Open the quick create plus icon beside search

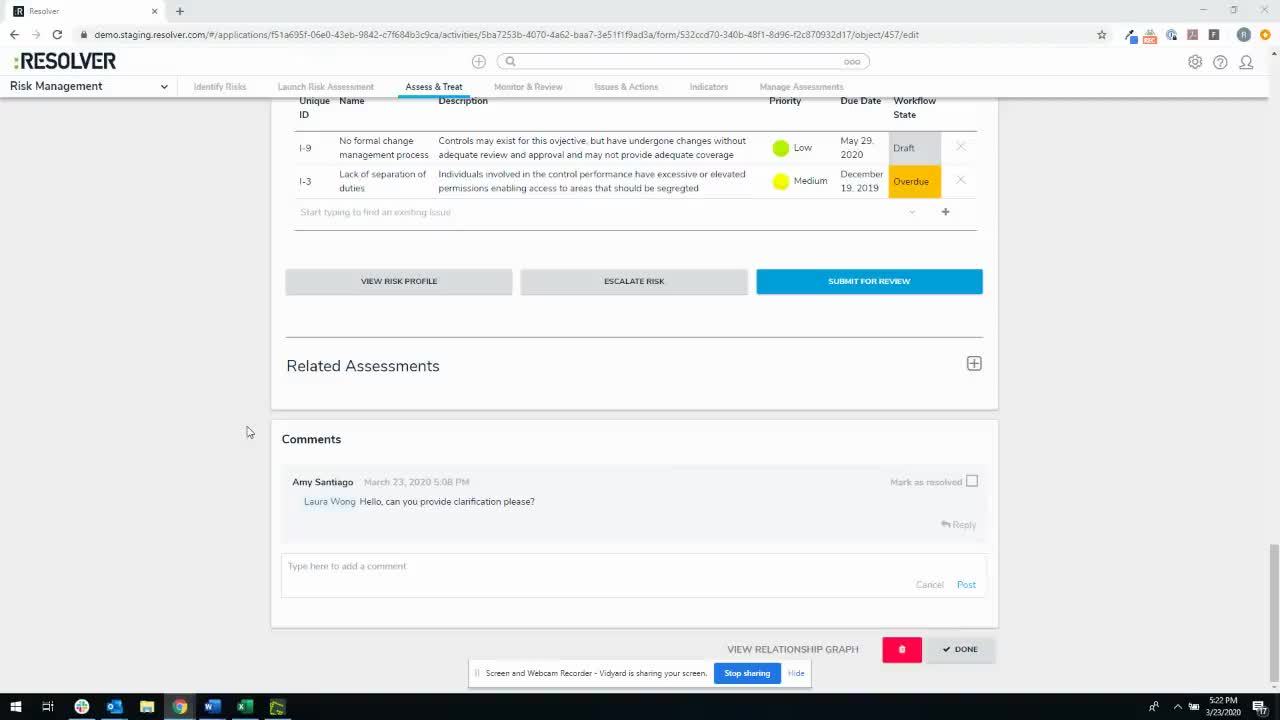pos(478,61)
